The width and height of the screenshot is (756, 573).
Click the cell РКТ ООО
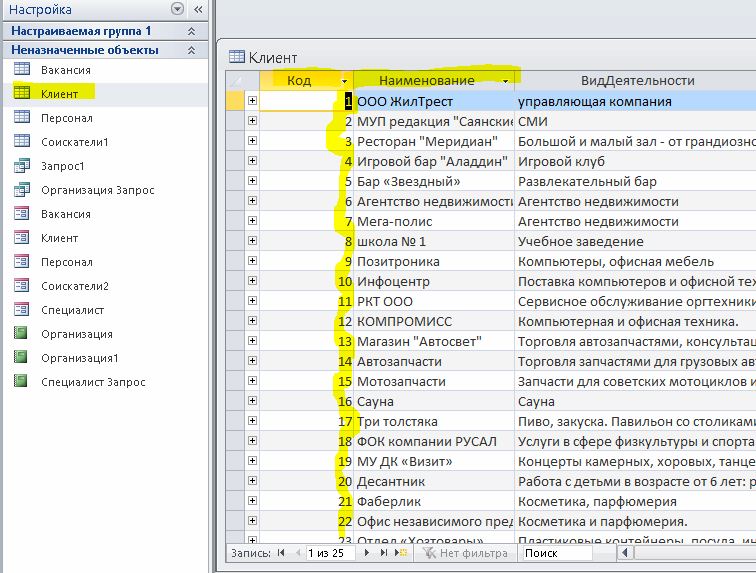(x=434, y=301)
